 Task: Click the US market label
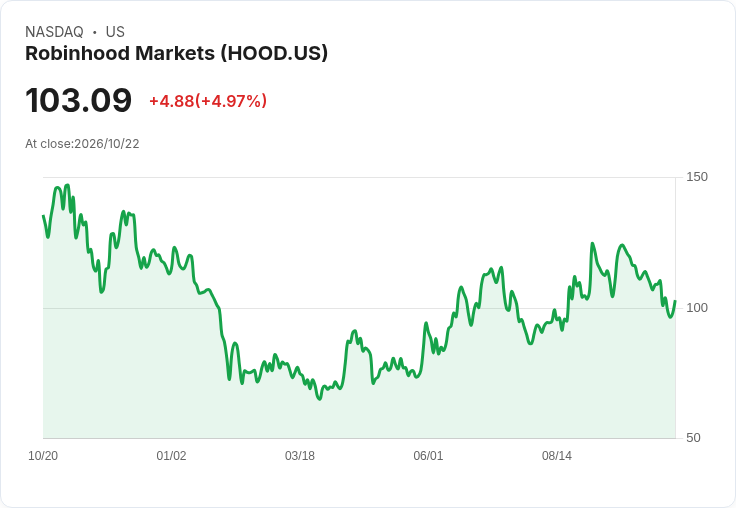point(115,32)
